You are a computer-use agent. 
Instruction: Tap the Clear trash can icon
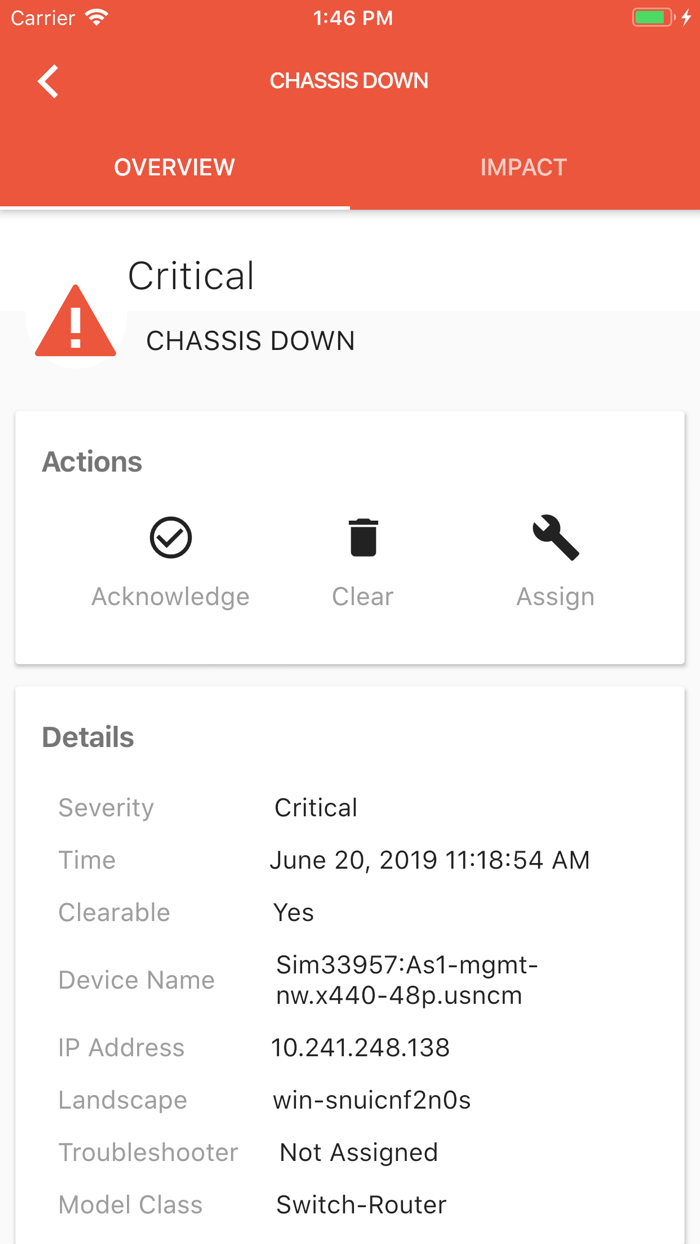[363, 538]
